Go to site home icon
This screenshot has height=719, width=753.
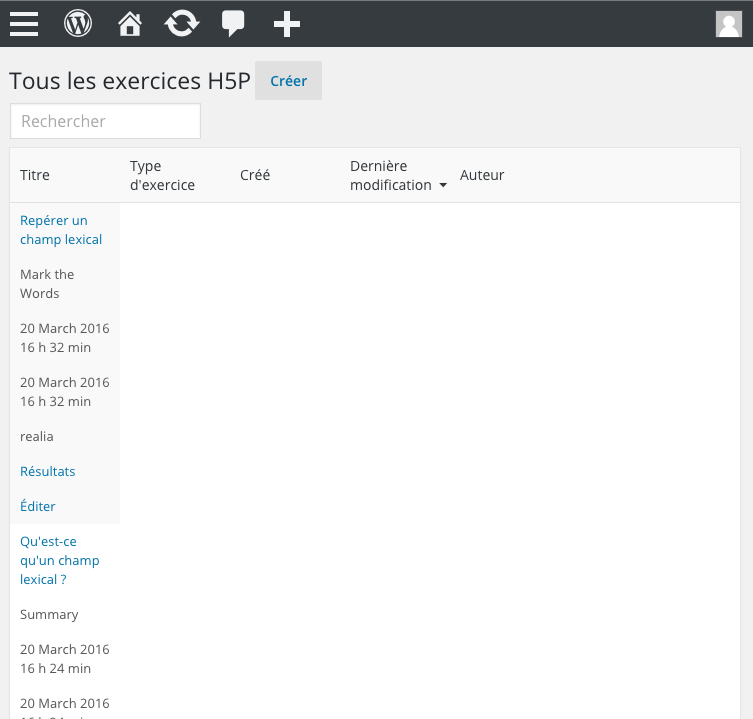130,24
